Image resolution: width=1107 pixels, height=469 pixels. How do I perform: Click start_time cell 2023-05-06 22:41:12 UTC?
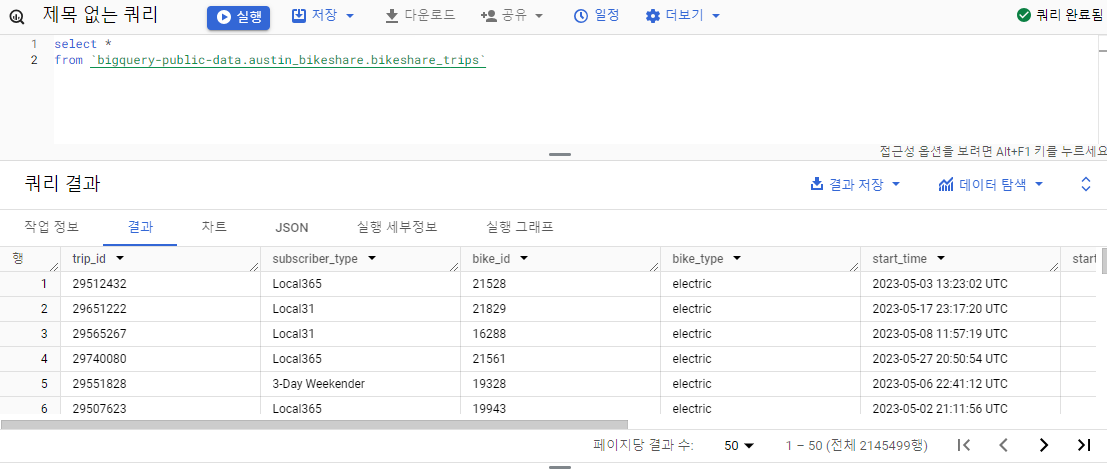pyautogui.click(x=940, y=384)
